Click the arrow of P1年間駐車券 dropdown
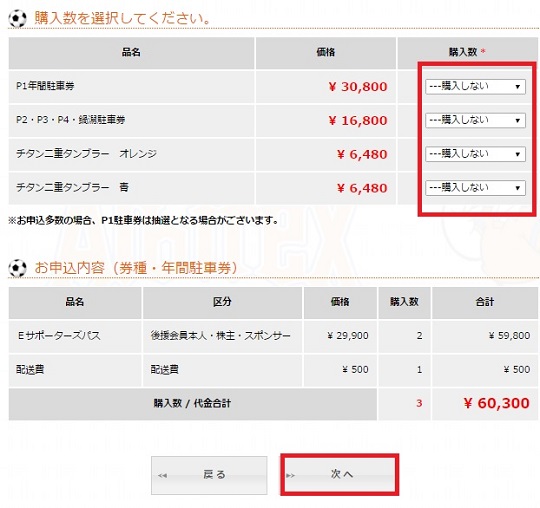Image resolution: width=540 pixels, height=508 pixels. [x=517, y=87]
